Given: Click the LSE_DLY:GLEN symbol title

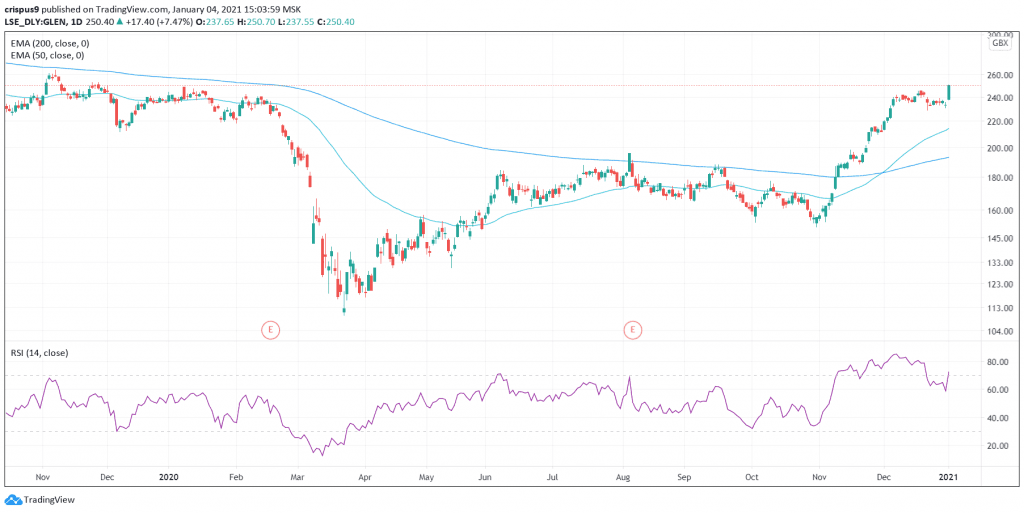Looking at the screenshot, I should click(33, 20).
